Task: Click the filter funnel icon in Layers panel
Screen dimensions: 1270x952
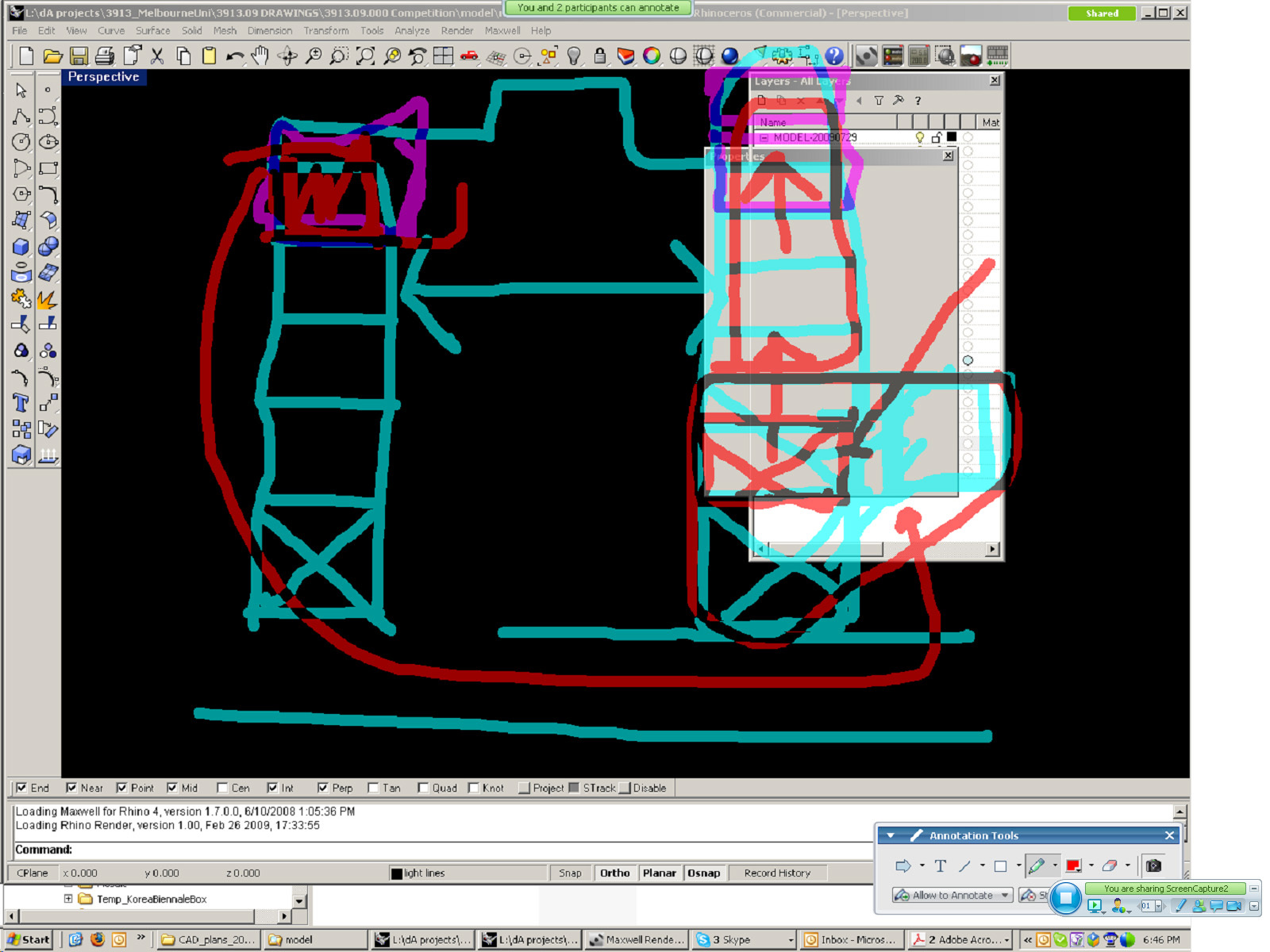Action: (x=879, y=101)
